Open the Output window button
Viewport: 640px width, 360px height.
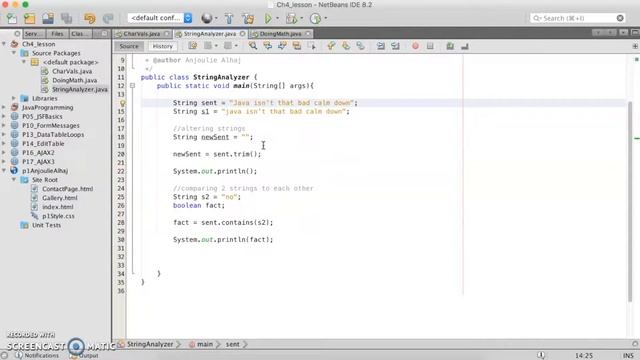tap(84, 356)
